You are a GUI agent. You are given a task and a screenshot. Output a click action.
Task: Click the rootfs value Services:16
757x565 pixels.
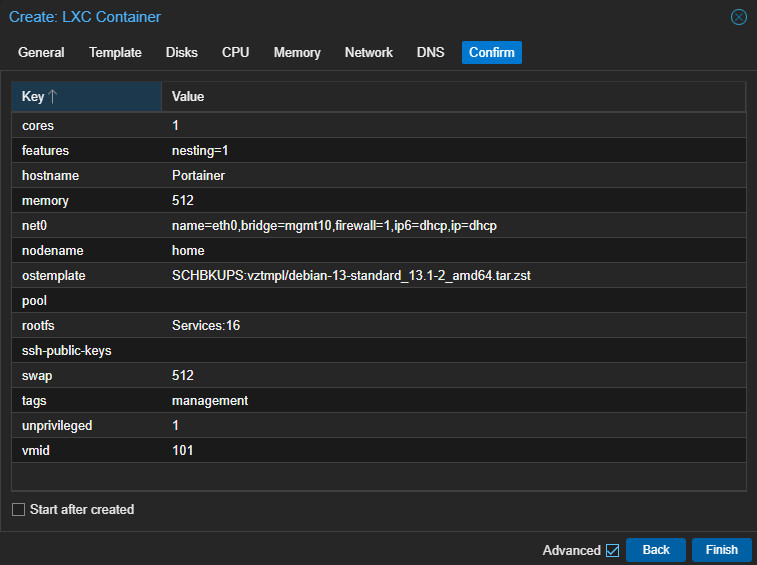206,325
